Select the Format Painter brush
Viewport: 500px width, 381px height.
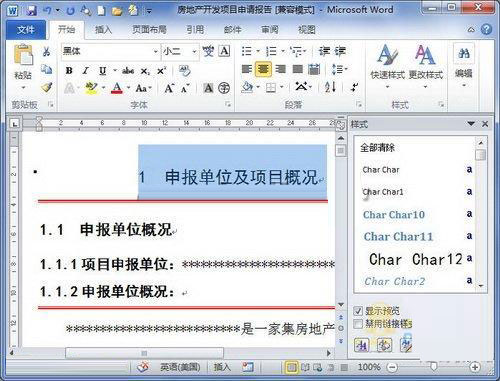(46, 87)
